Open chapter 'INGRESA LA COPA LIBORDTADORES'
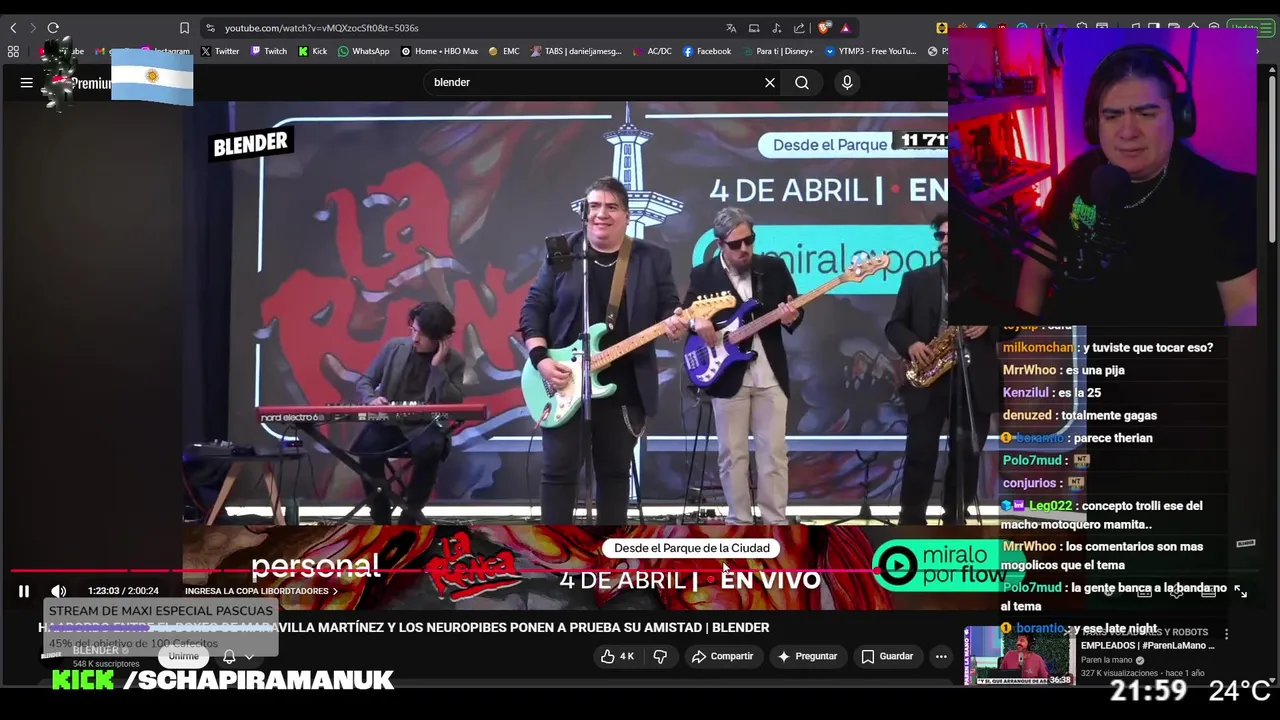This screenshot has width=1280, height=720. pyautogui.click(x=261, y=591)
